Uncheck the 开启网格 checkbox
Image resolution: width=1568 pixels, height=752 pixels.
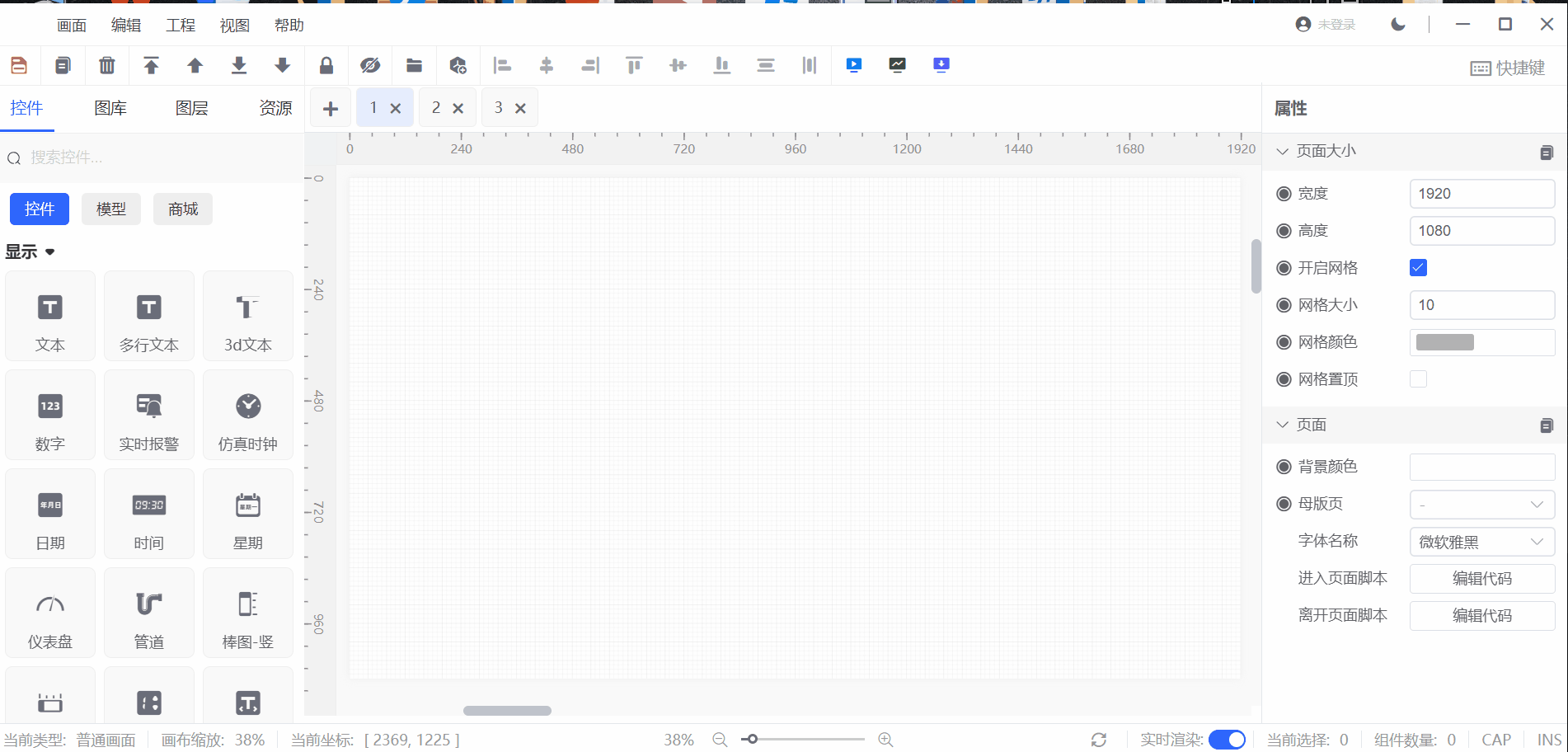(x=1418, y=267)
